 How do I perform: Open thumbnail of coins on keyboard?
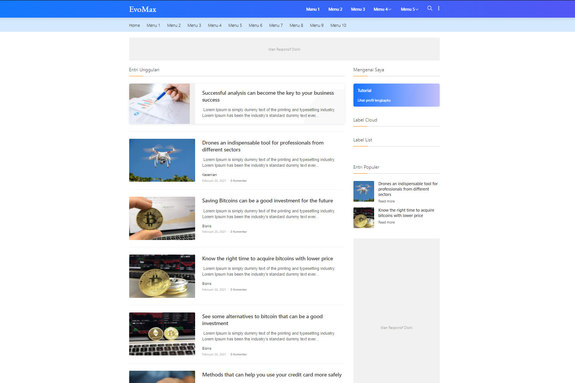click(162, 334)
